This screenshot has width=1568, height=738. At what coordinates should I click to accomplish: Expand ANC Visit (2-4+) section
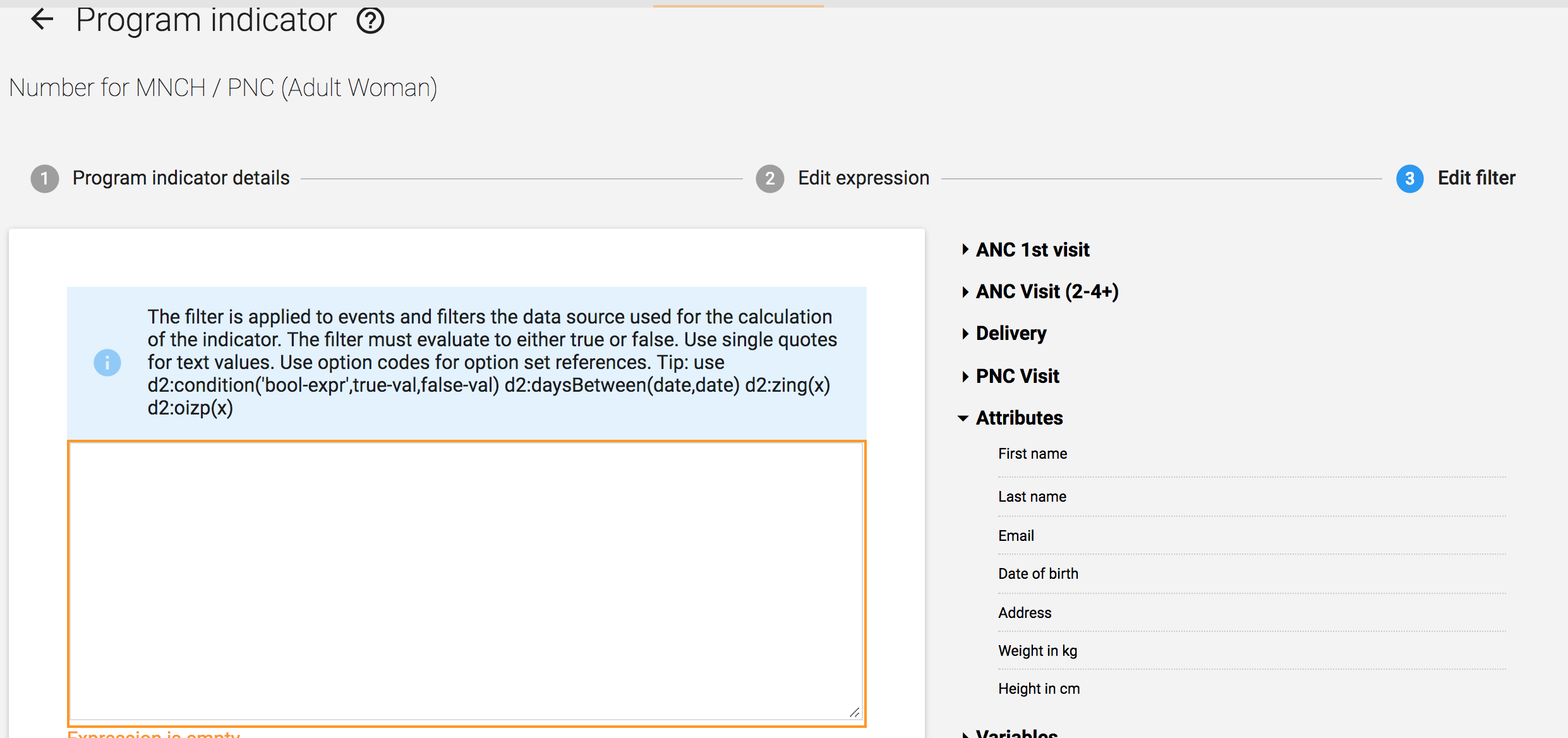point(1047,291)
